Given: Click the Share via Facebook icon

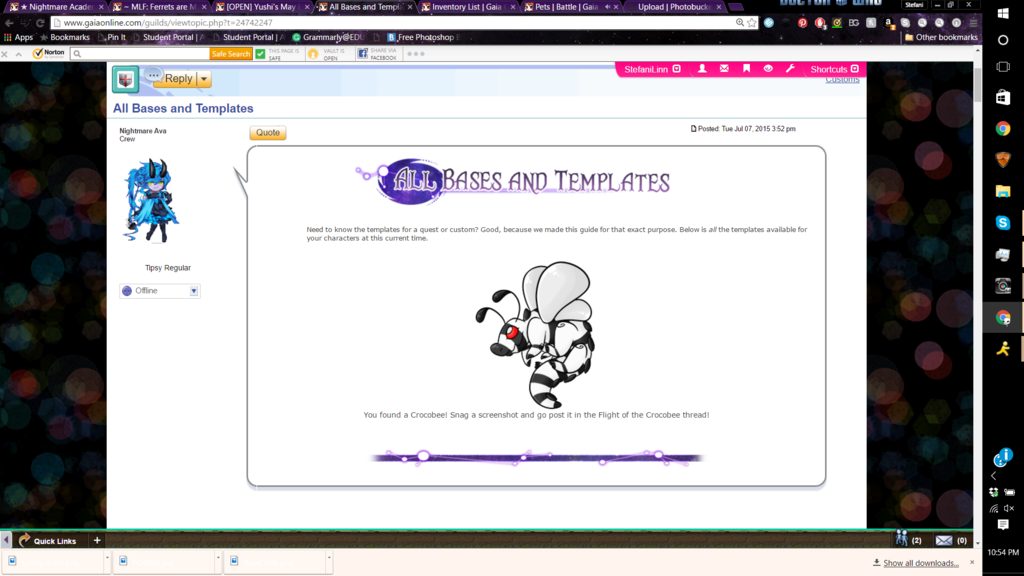Looking at the screenshot, I should tap(362, 54).
